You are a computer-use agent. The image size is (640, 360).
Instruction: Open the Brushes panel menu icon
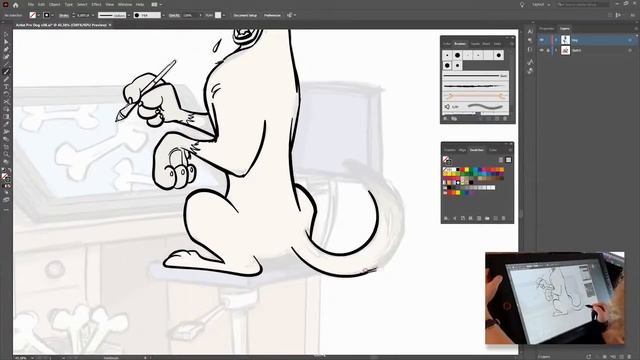512,44
